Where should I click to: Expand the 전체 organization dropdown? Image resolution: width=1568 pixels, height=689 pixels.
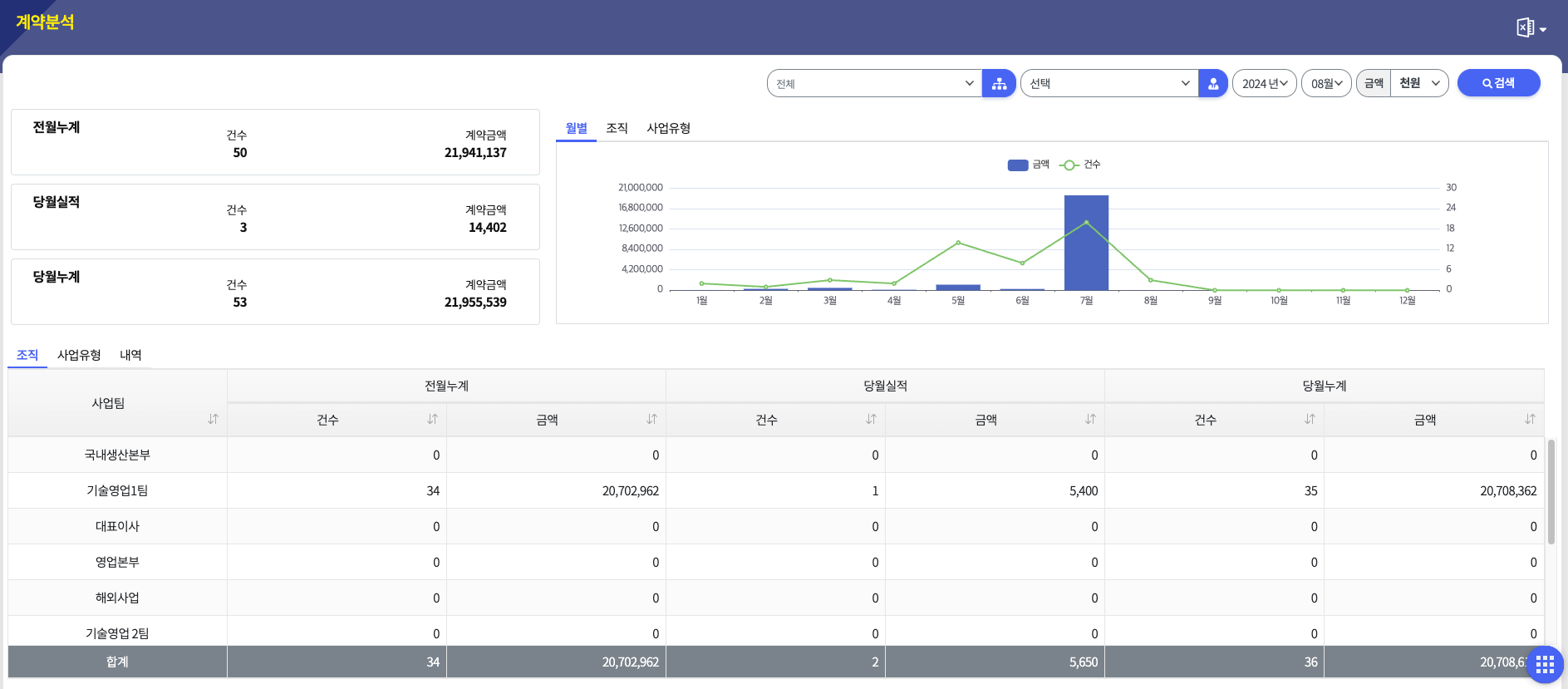pos(874,84)
